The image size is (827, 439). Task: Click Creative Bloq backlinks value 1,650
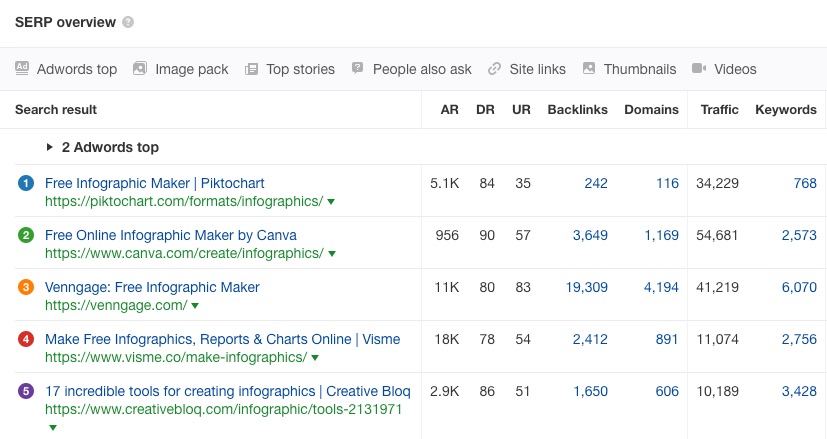pos(591,391)
